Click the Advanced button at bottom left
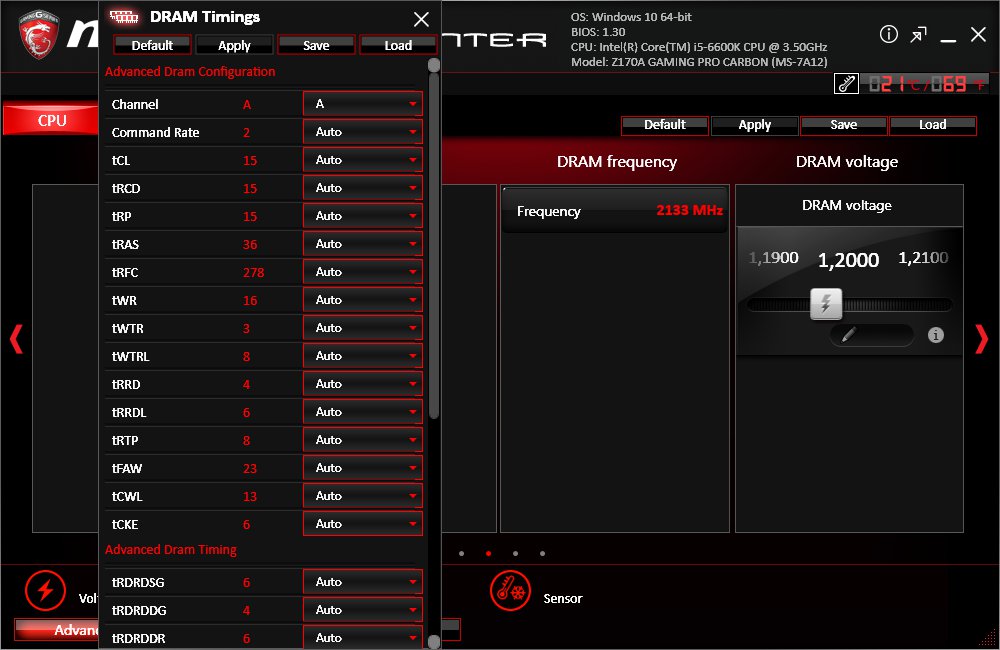This screenshot has height=650, width=1000. click(57, 630)
